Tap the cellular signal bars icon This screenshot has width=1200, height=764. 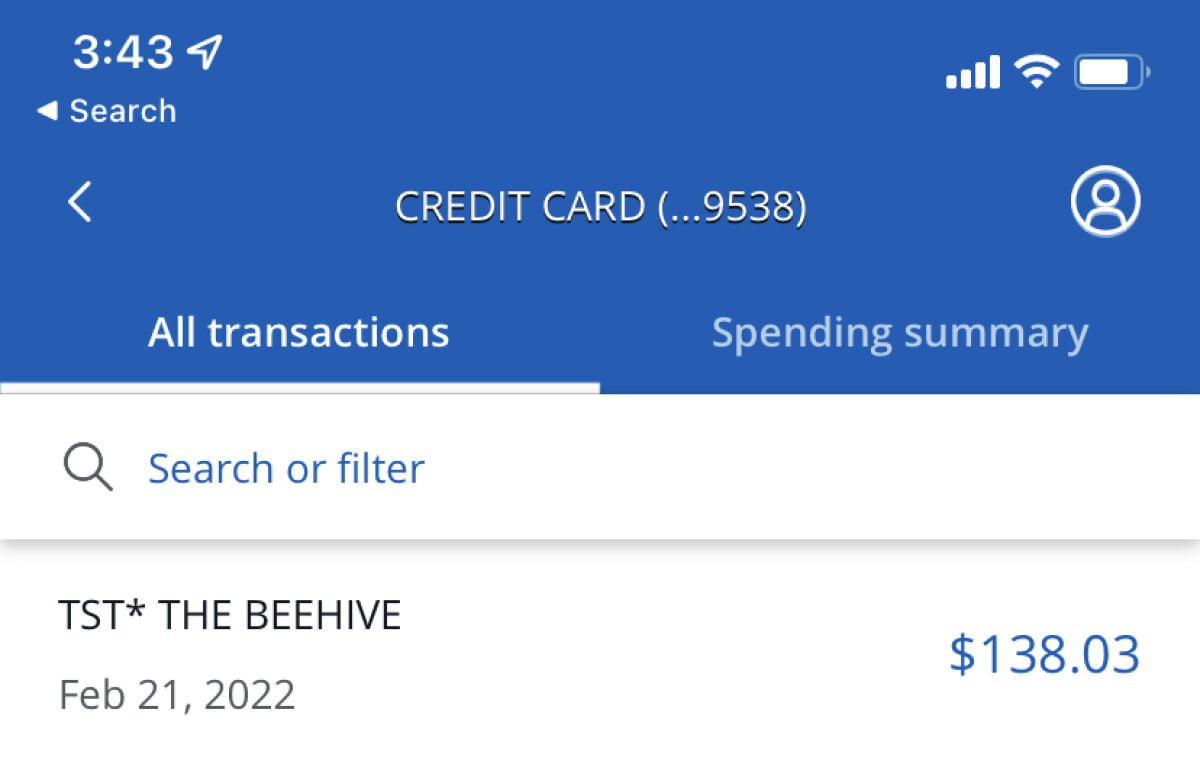[x=972, y=72]
